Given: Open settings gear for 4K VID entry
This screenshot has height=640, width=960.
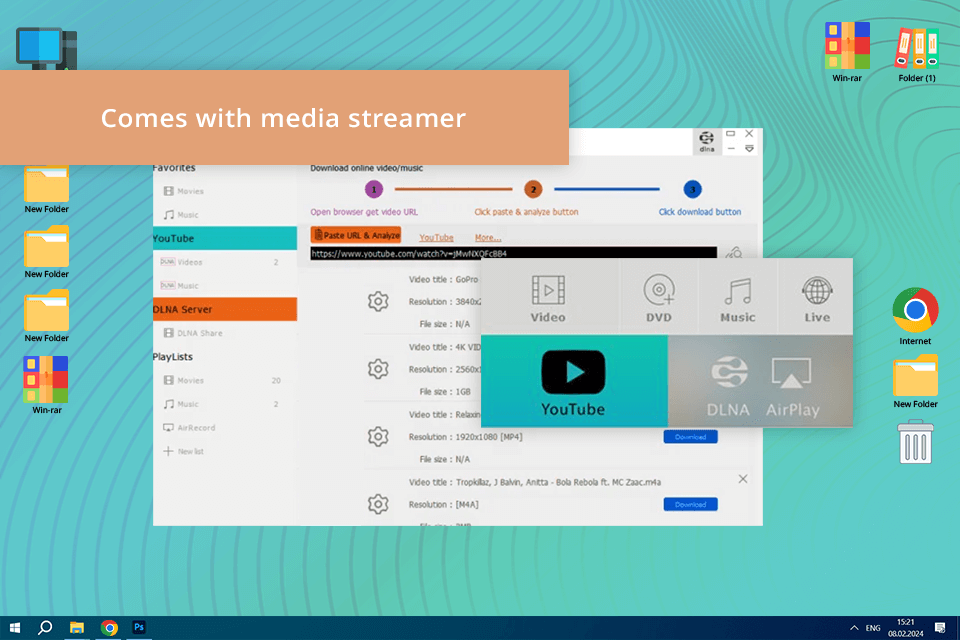Looking at the screenshot, I should coord(378,369).
